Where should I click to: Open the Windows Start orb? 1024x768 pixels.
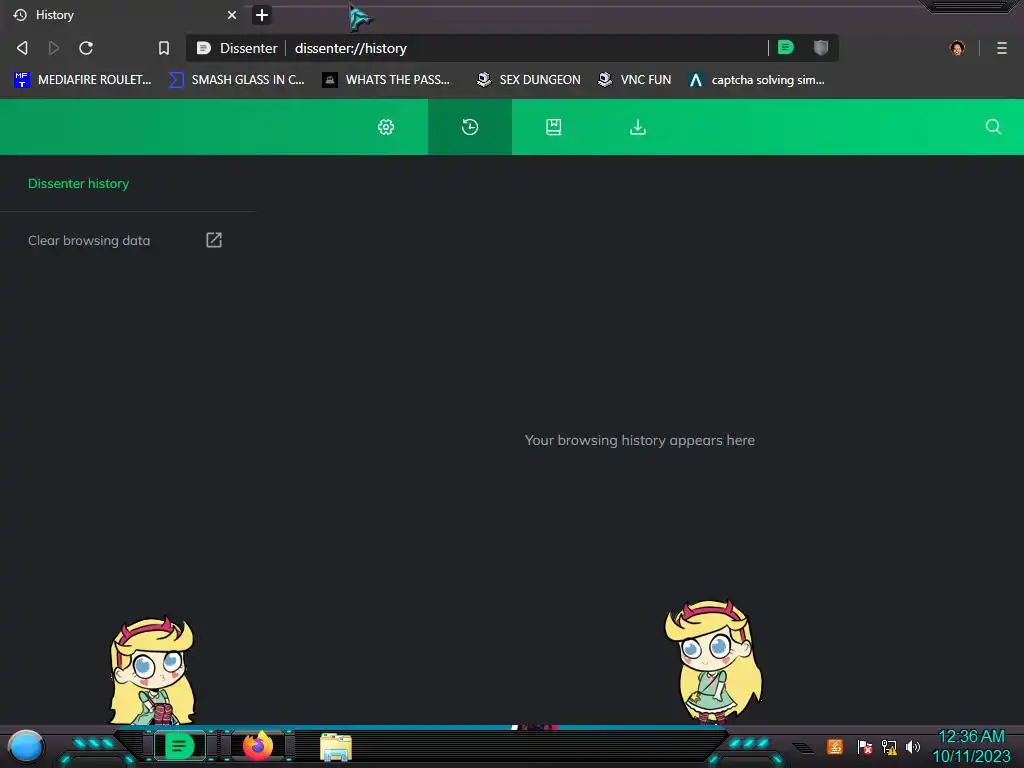[25, 746]
